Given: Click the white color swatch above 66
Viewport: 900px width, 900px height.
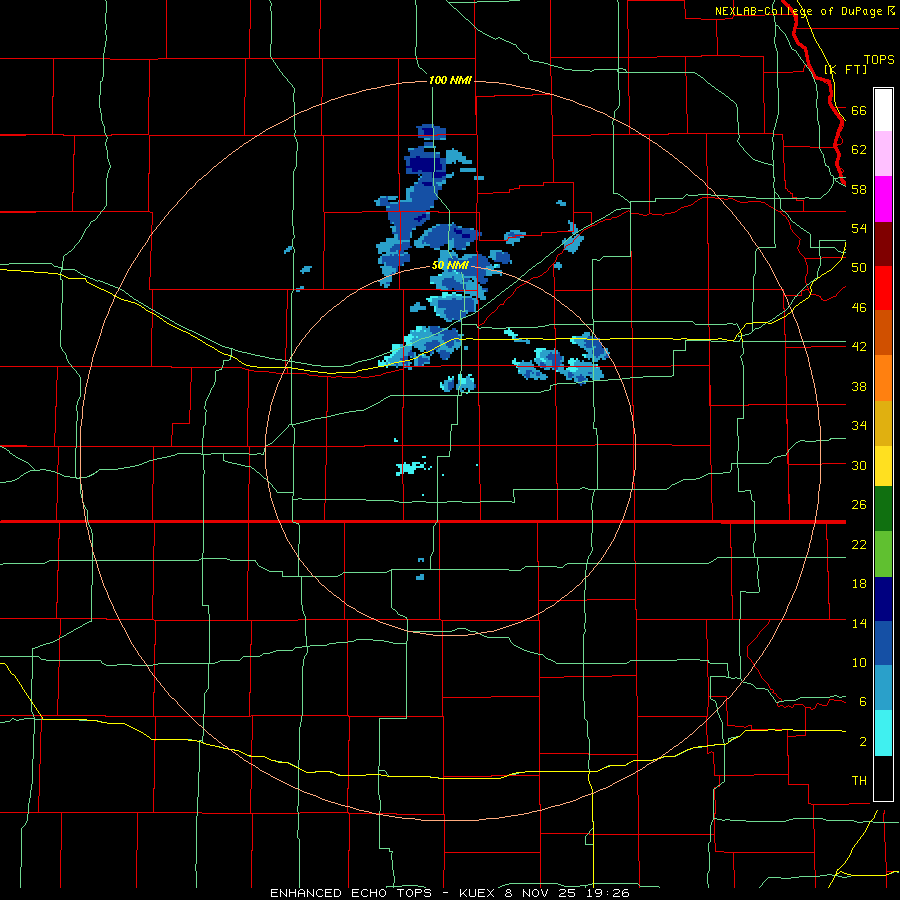Looking at the screenshot, I should [x=883, y=110].
